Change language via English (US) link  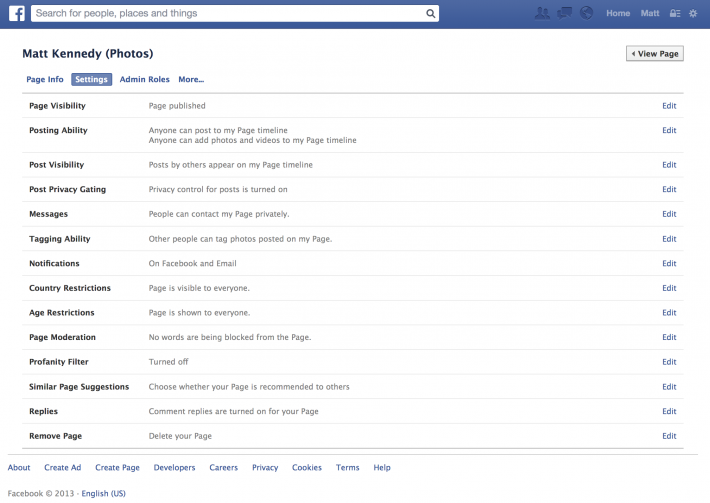(x=103, y=493)
